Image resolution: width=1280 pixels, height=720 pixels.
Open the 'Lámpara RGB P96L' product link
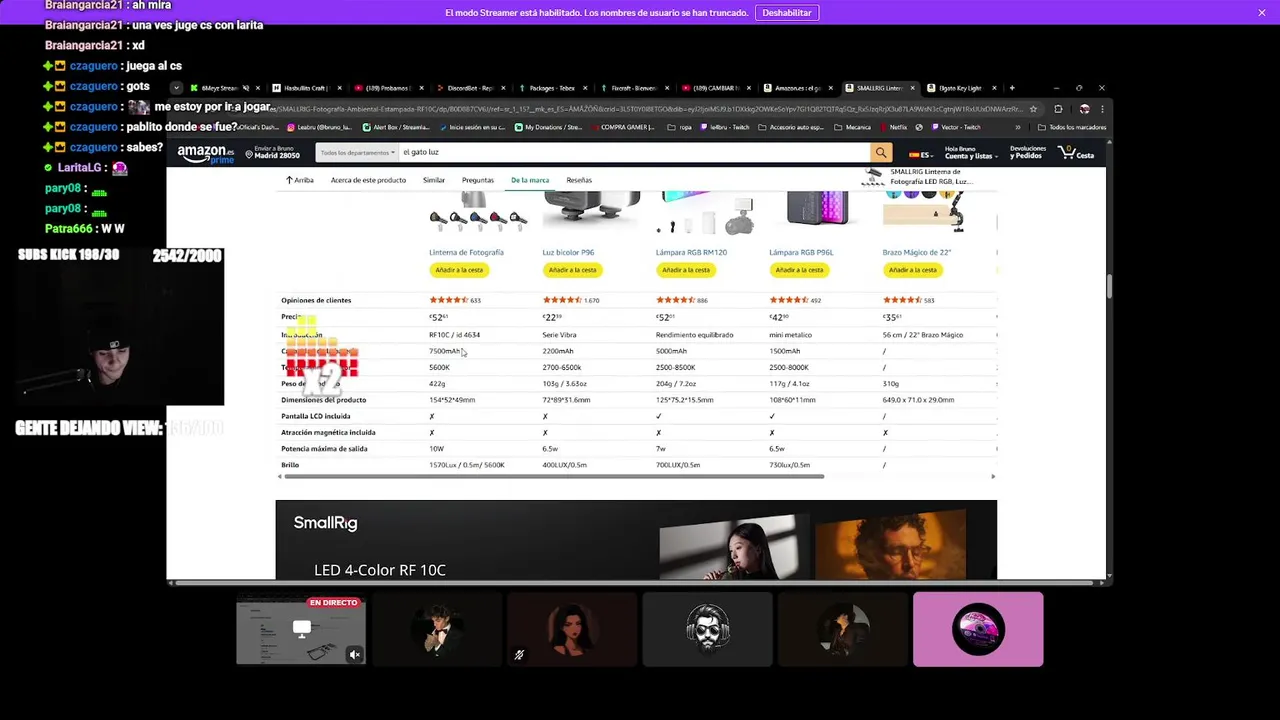pyautogui.click(x=801, y=253)
